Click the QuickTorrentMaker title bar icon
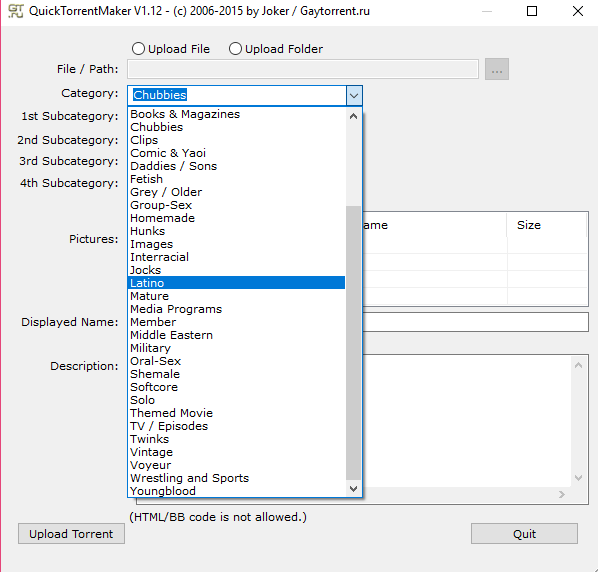The height and width of the screenshot is (572, 598). click(x=16, y=11)
